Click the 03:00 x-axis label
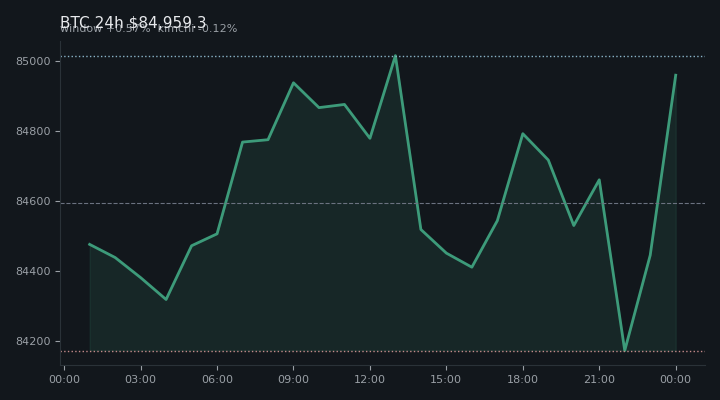The width and height of the screenshot is (720, 400). tap(141, 379)
